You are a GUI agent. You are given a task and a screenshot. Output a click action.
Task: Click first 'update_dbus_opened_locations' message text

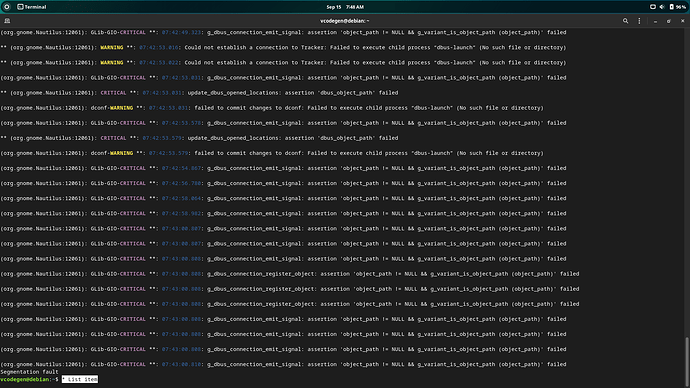(234, 93)
